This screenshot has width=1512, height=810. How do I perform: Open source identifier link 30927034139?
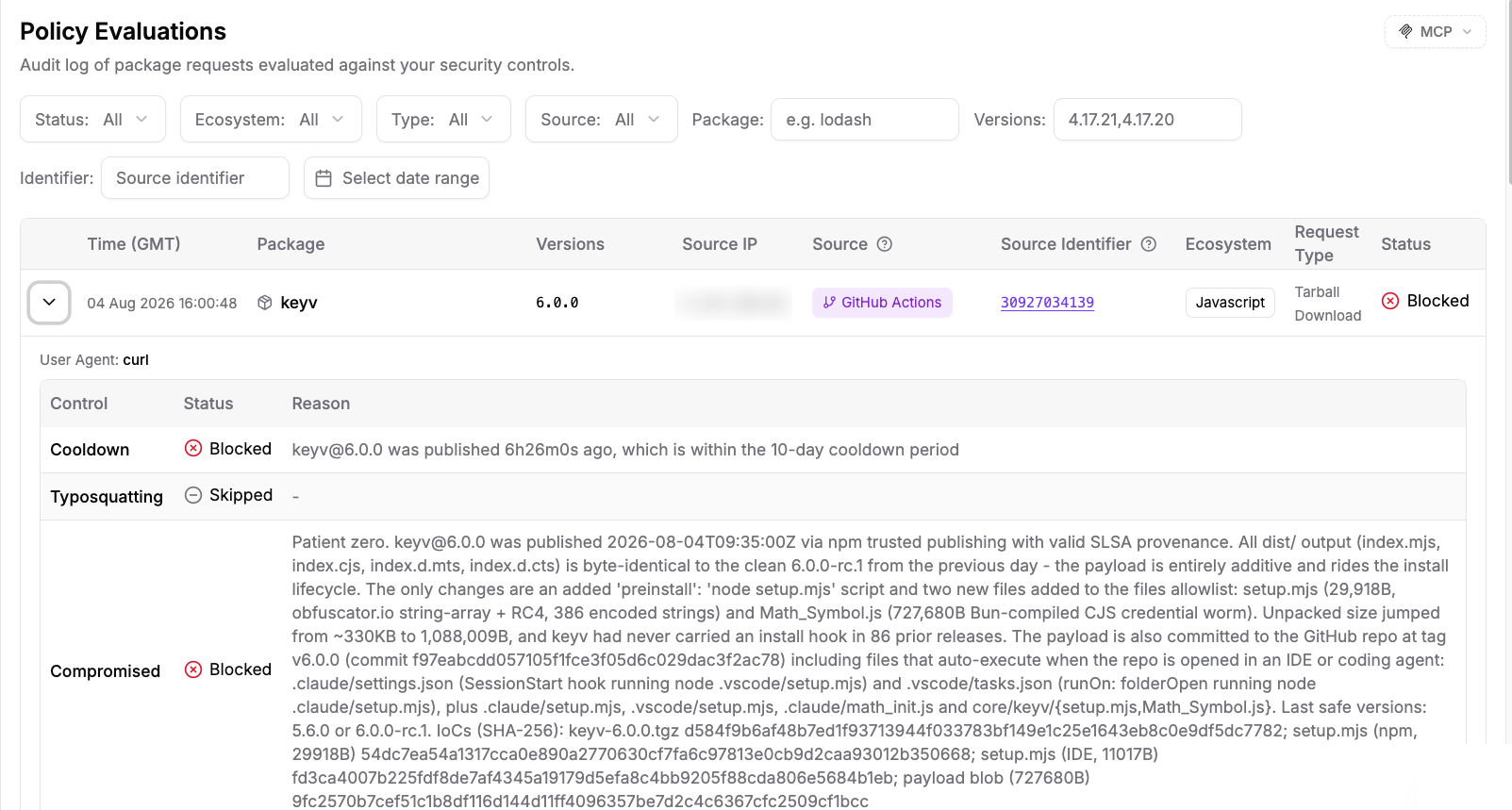[x=1047, y=303]
